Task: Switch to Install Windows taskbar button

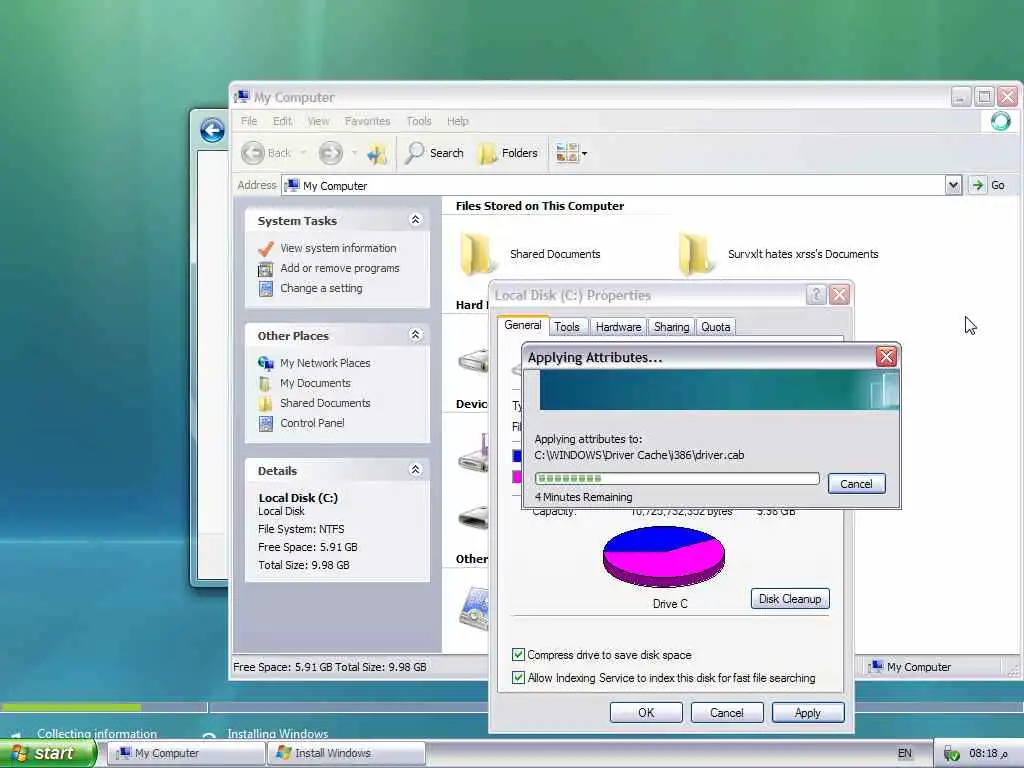Action: point(346,753)
